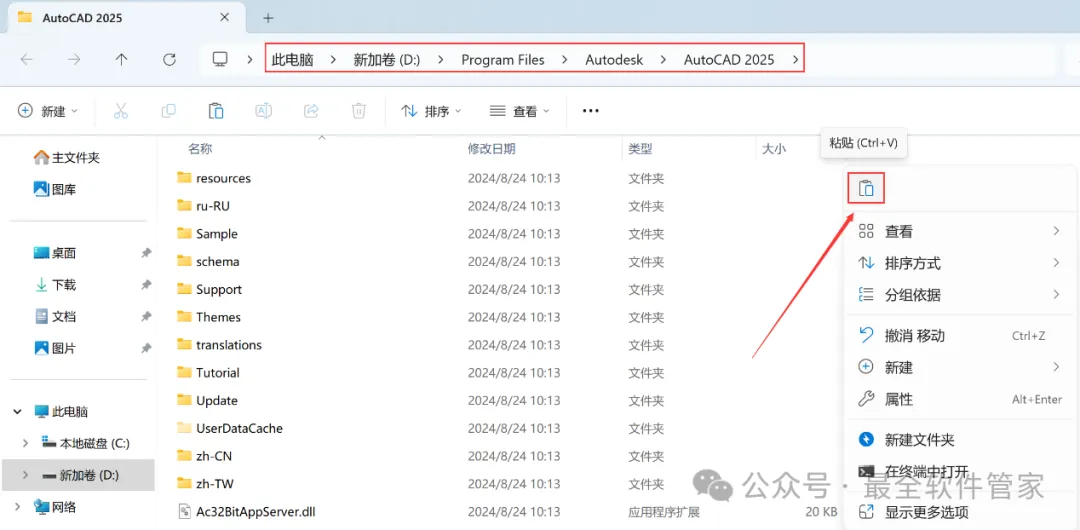Expand the 新加卷 (D:) tree node
The width and height of the screenshot is (1080, 530).
click(26, 475)
